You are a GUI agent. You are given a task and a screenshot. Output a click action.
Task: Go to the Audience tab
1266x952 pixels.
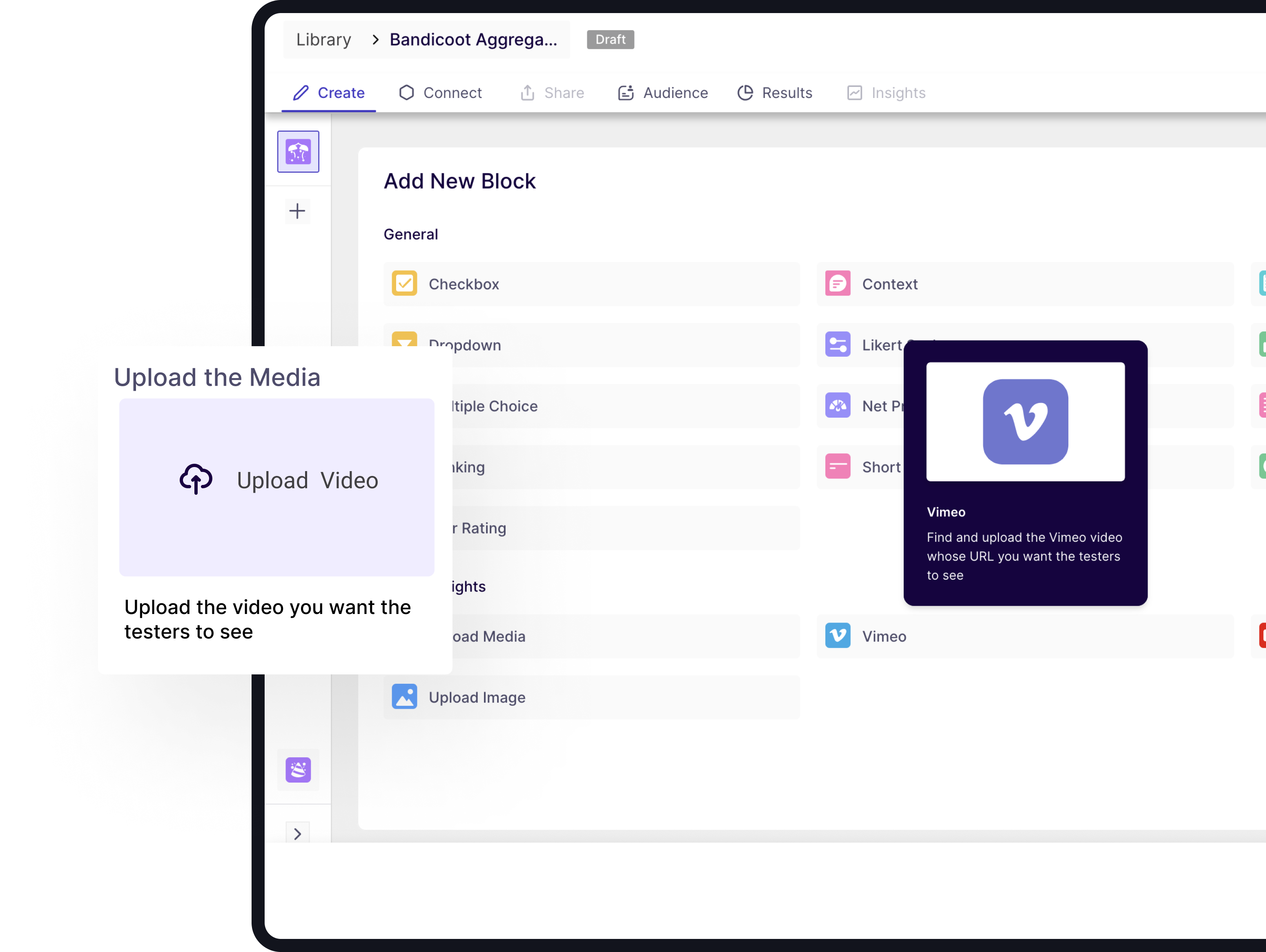[663, 93]
